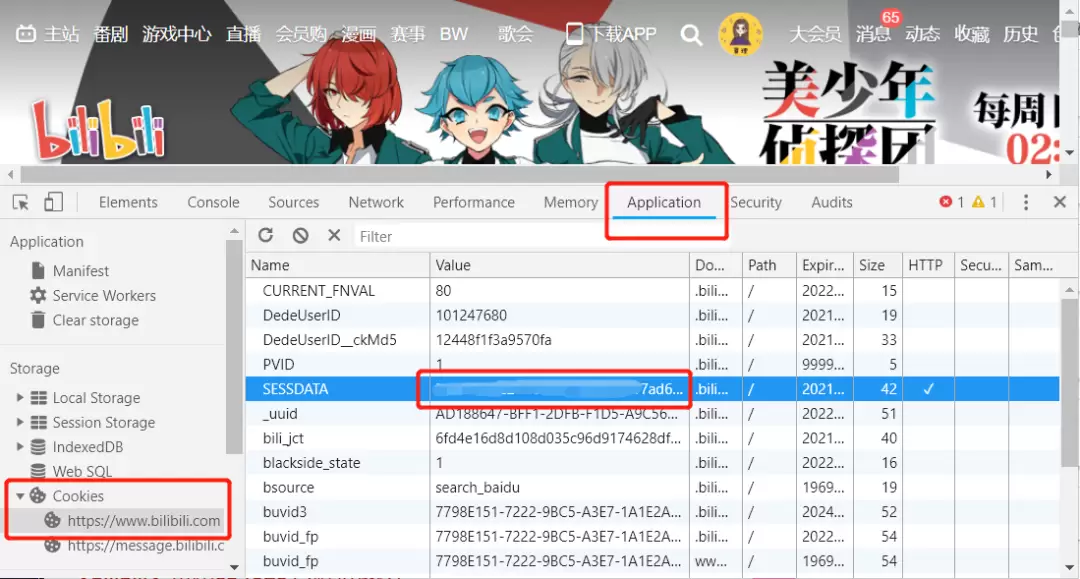The height and width of the screenshot is (579, 1080).
Task: Select the CURRENT_FNVAL cookie row
Action: click(x=652, y=291)
